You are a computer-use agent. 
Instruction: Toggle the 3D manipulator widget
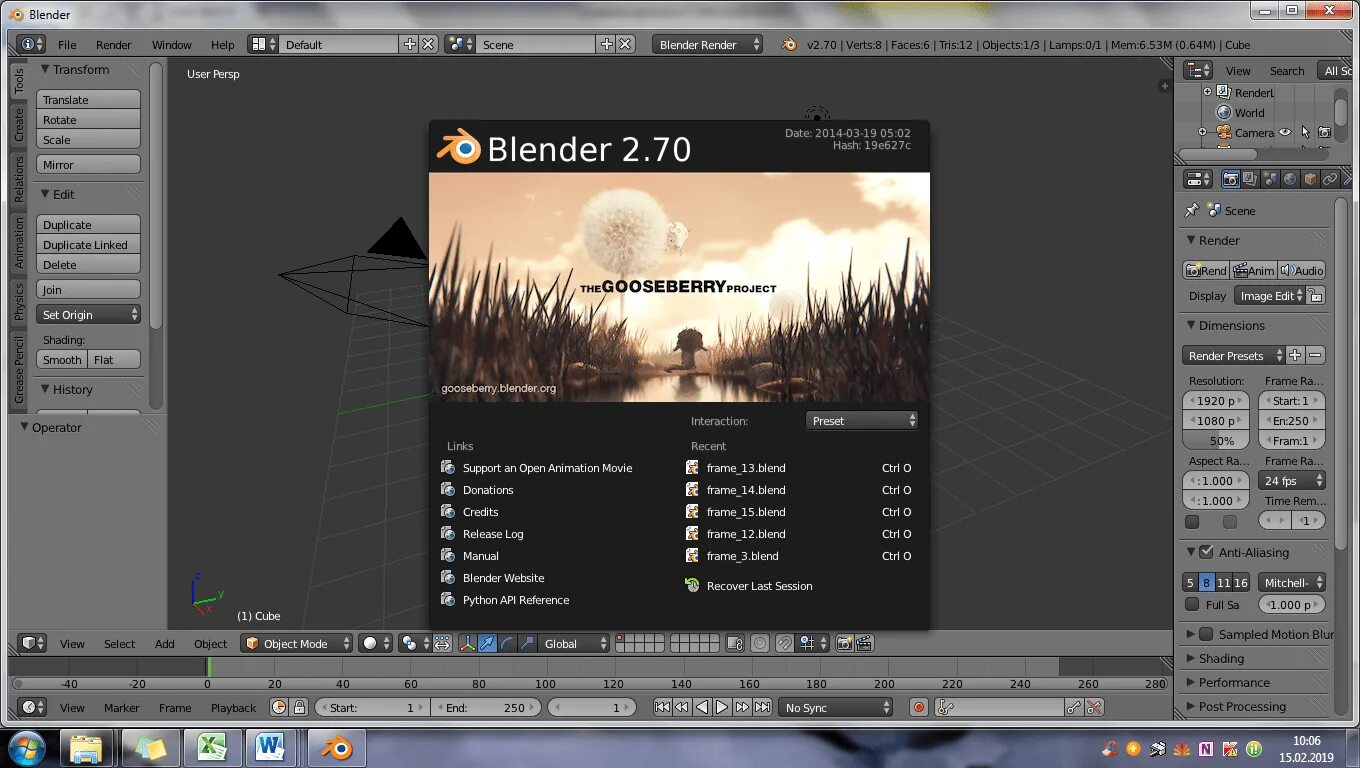coord(468,643)
